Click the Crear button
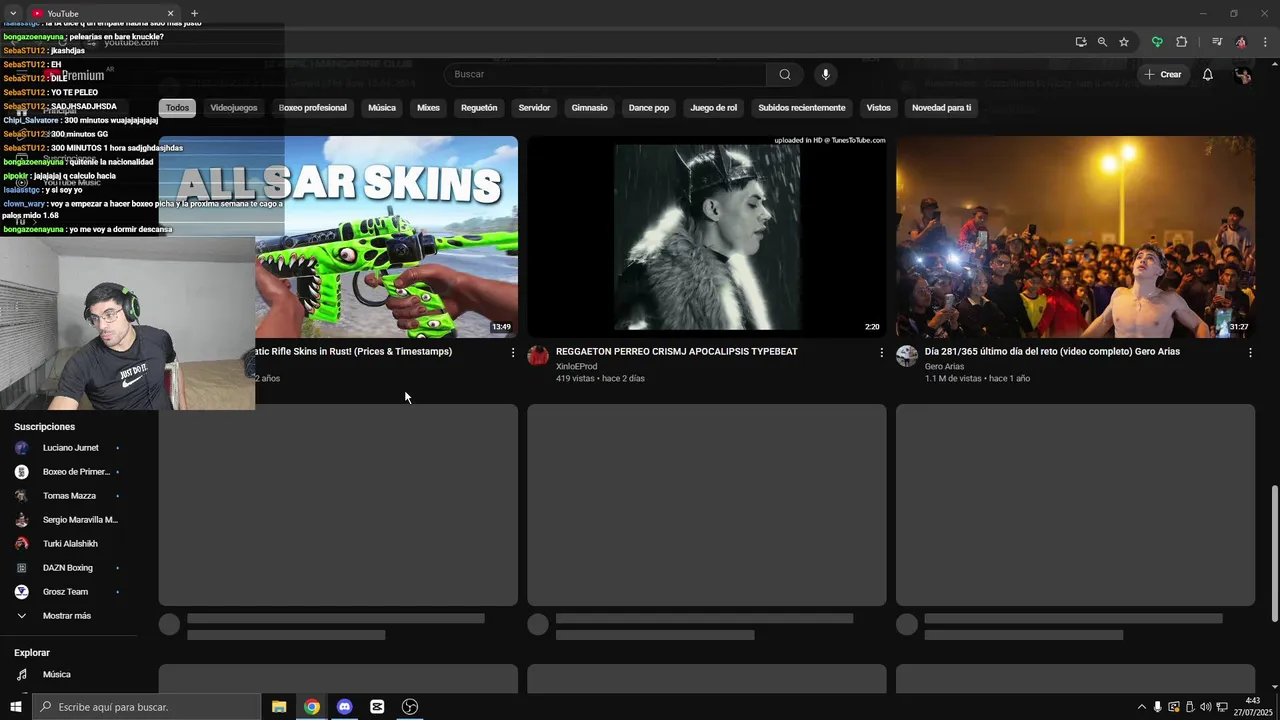This screenshot has width=1280, height=720. [1163, 74]
